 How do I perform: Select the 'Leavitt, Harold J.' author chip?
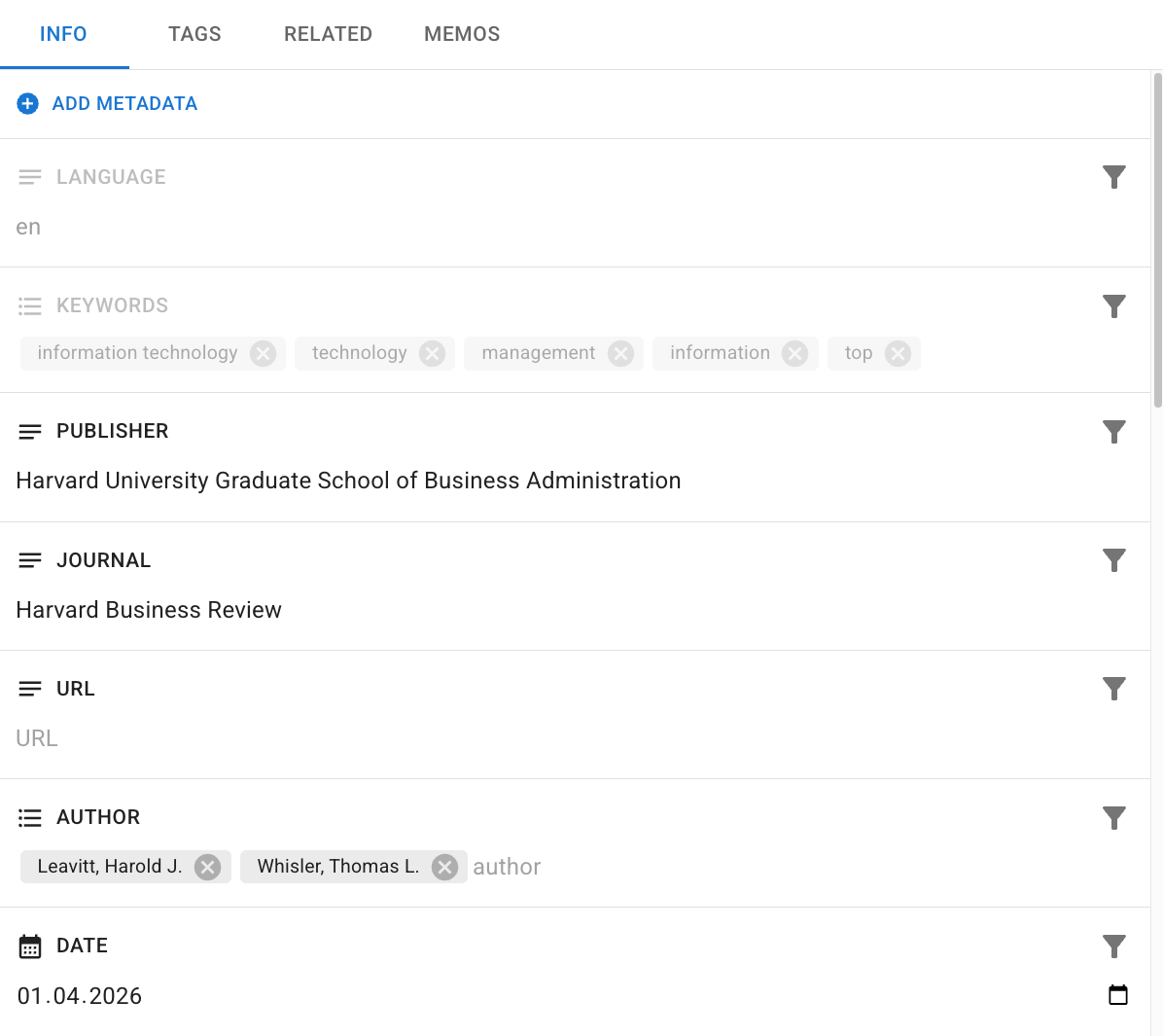(125, 867)
